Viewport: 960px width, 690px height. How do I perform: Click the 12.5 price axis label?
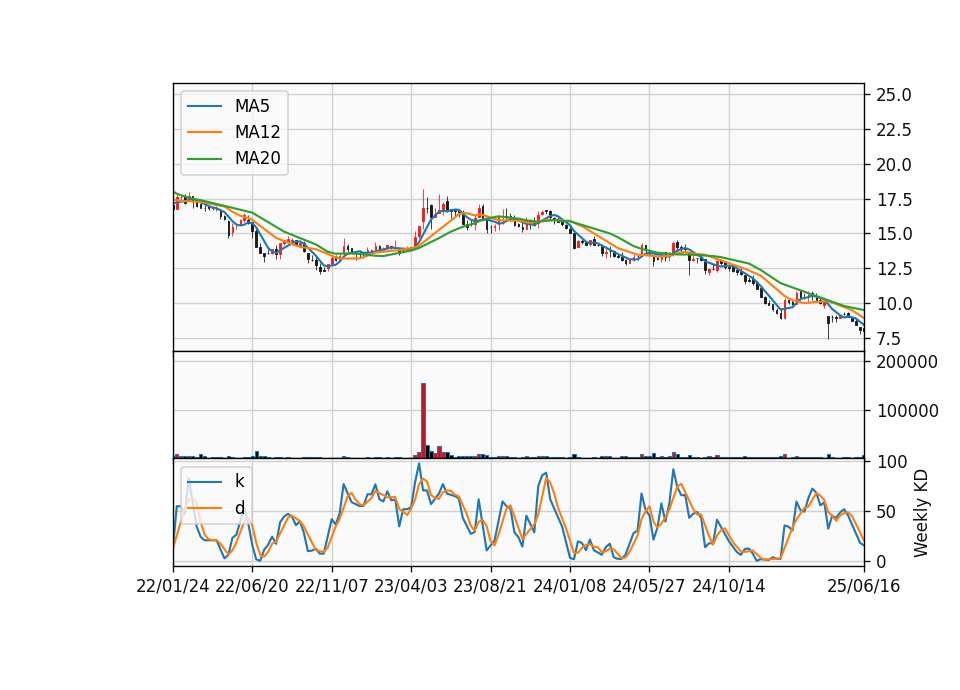click(x=894, y=269)
